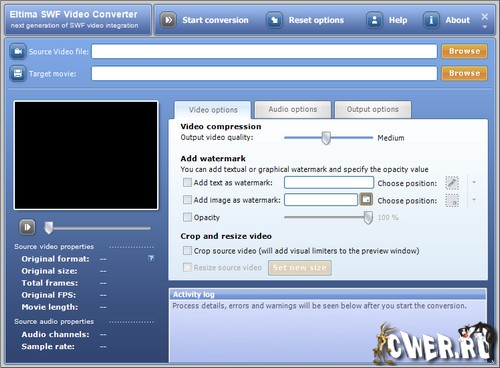Screen dimensions: 500x368
Task: Click the Output video quality slider handle
Action: pyautogui.click(x=326, y=138)
